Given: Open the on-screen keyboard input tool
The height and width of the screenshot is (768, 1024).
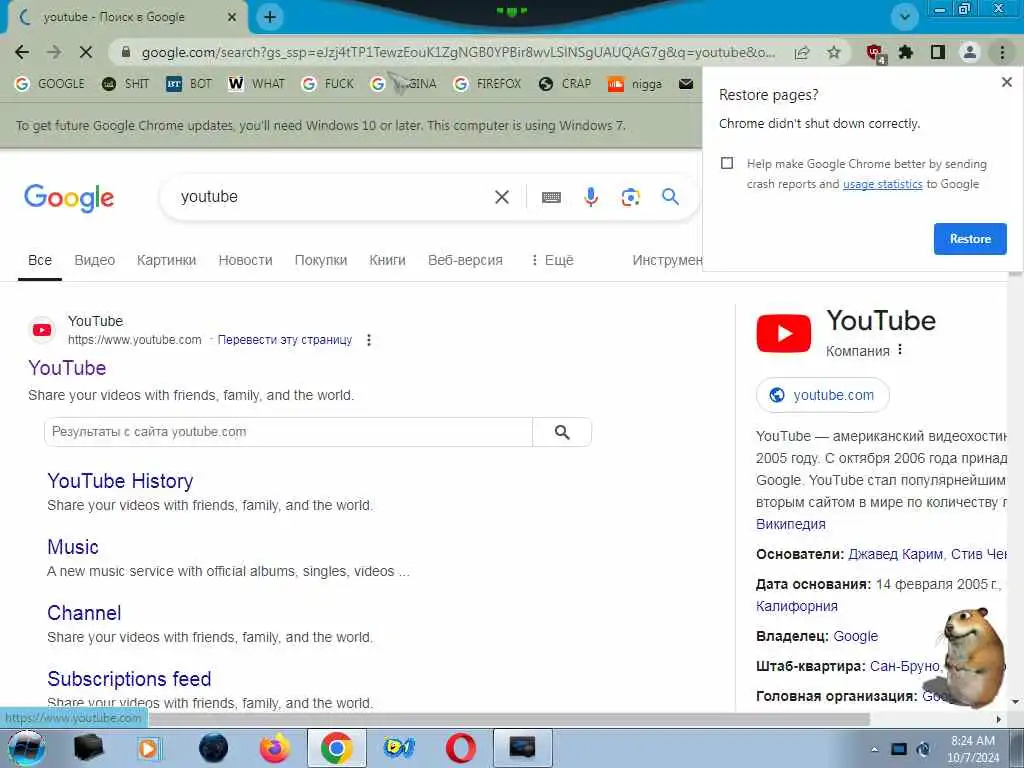Looking at the screenshot, I should tap(551, 197).
